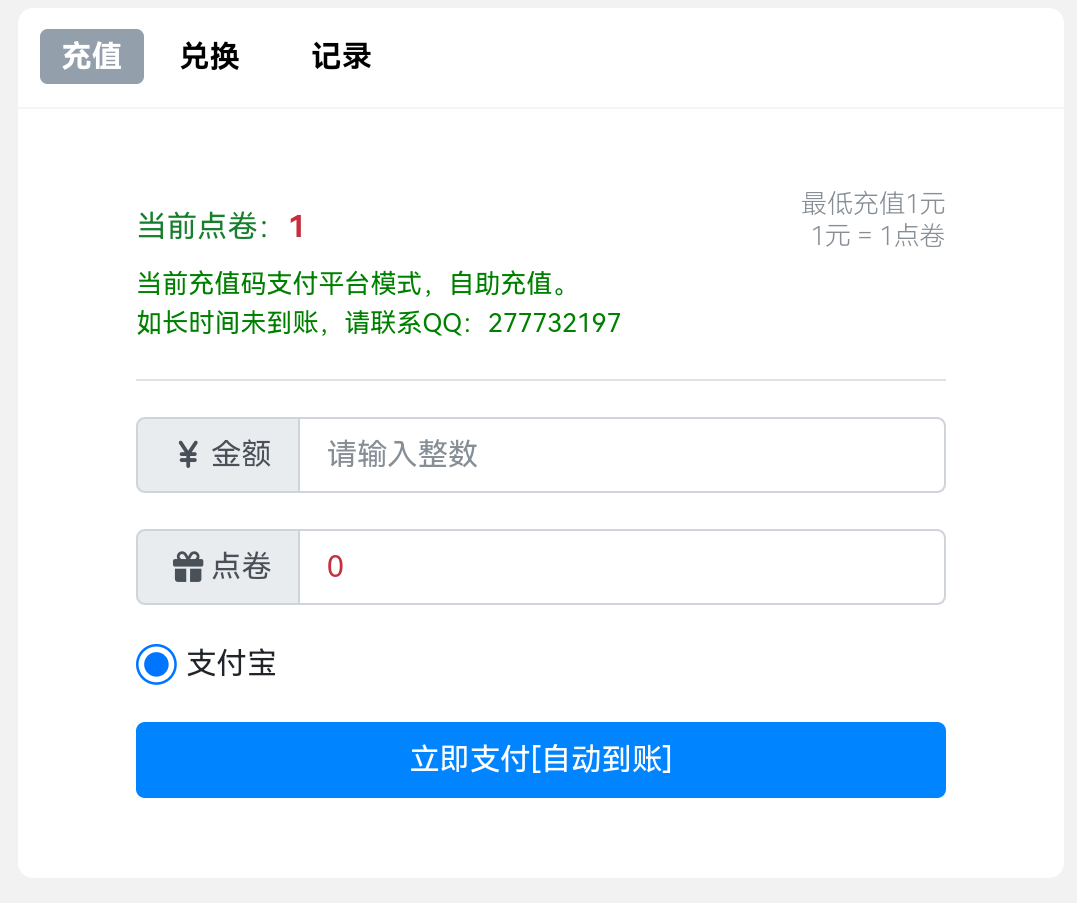Click the 点卷 field showing 0
The height and width of the screenshot is (903, 1077).
point(621,567)
